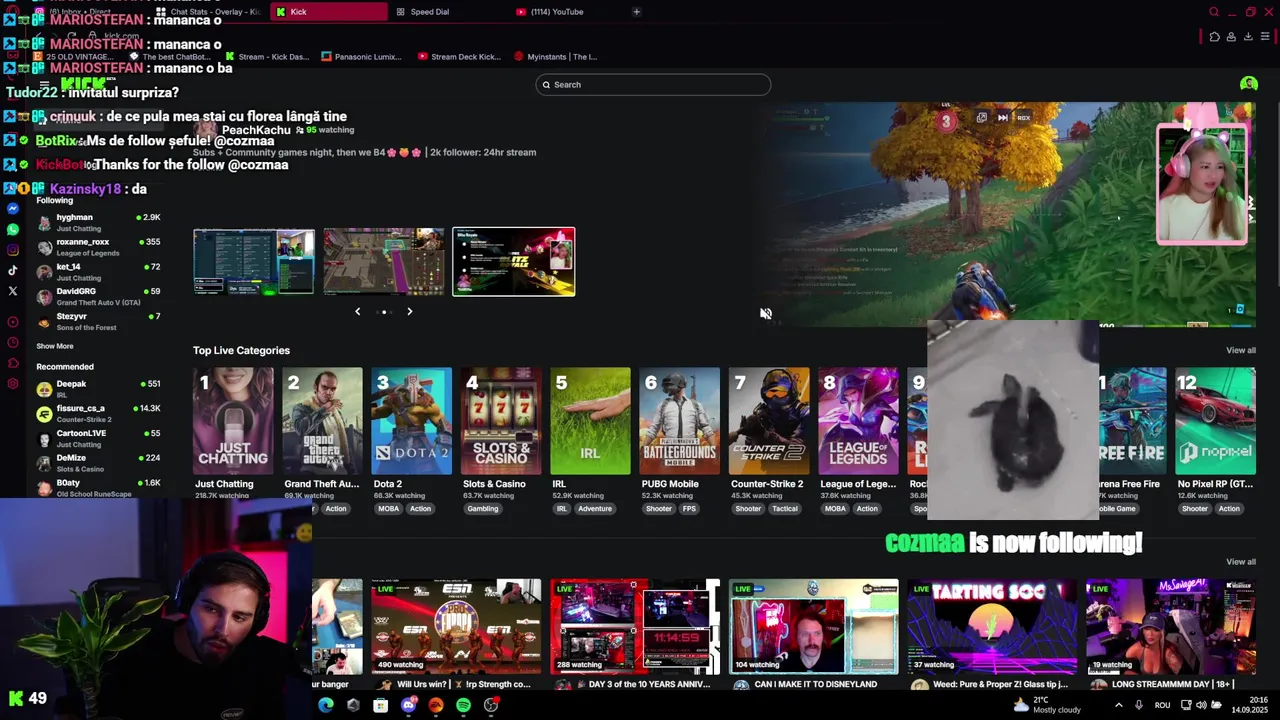
Task: Select the Just Chatting category card
Action: pos(233,421)
